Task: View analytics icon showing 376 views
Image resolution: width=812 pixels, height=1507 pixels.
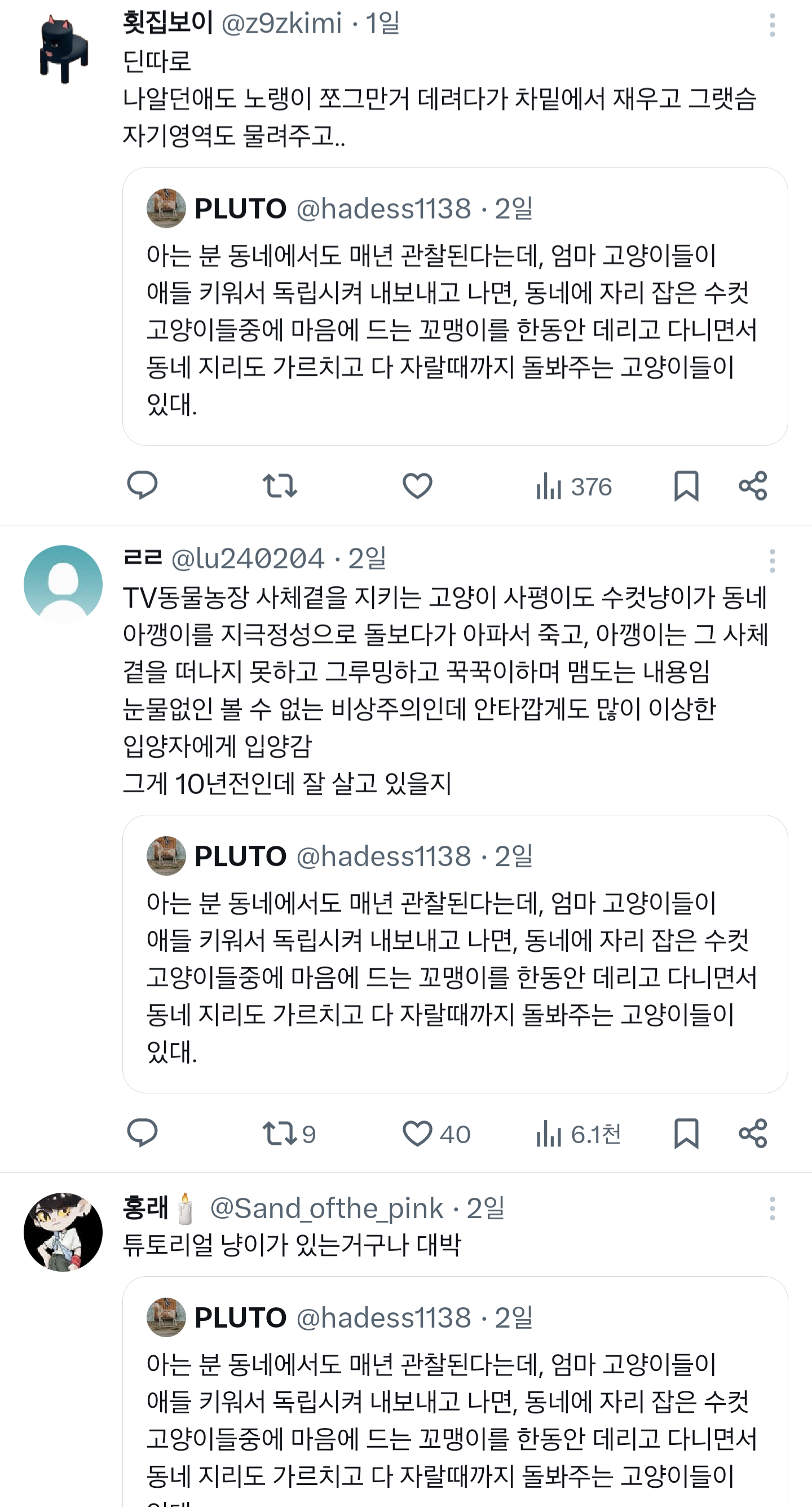Action: click(550, 485)
